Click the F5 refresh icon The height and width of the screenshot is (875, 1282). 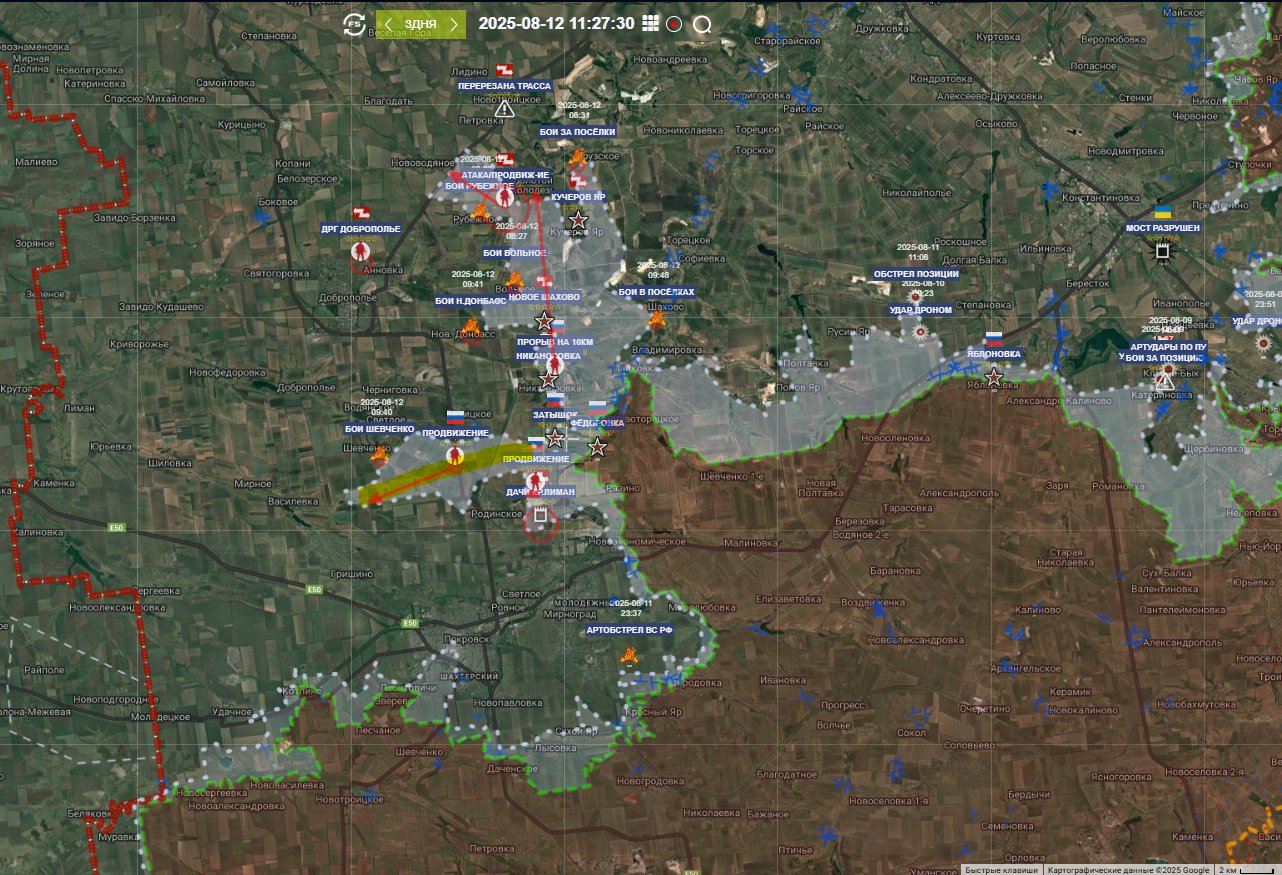354,24
